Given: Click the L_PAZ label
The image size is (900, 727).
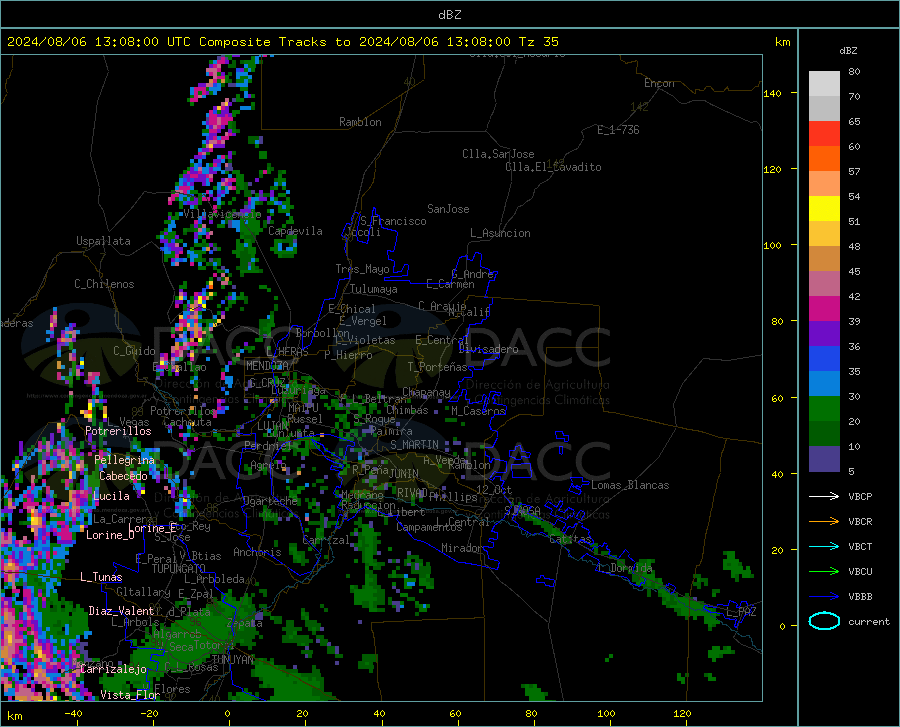Looking at the screenshot, I should pyautogui.click(x=741, y=612).
